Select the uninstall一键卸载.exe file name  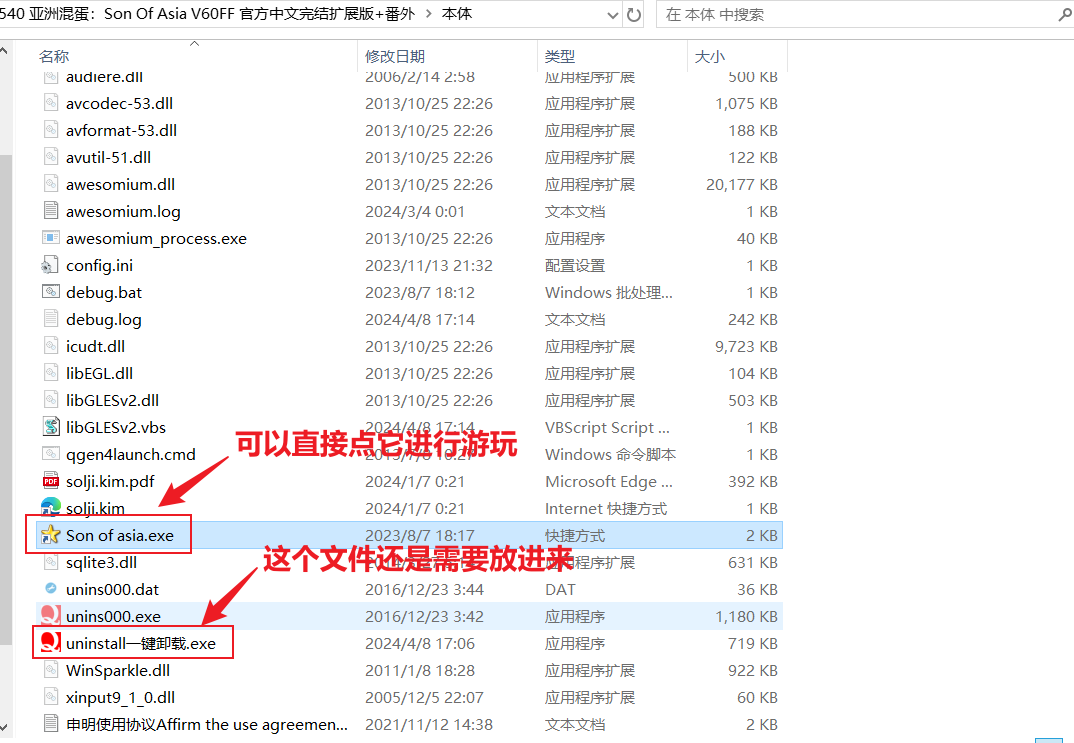(x=140, y=644)
